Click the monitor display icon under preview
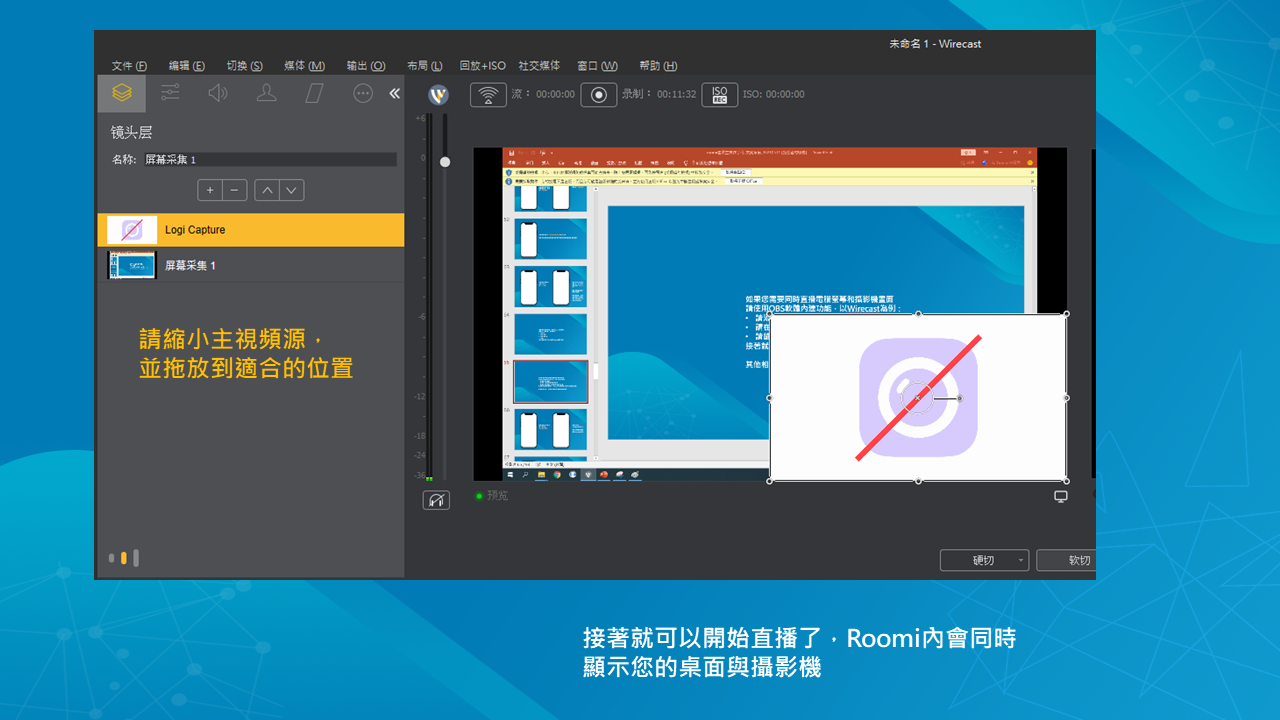This screenshot has height=720, width=1280. pos(1061,496)
